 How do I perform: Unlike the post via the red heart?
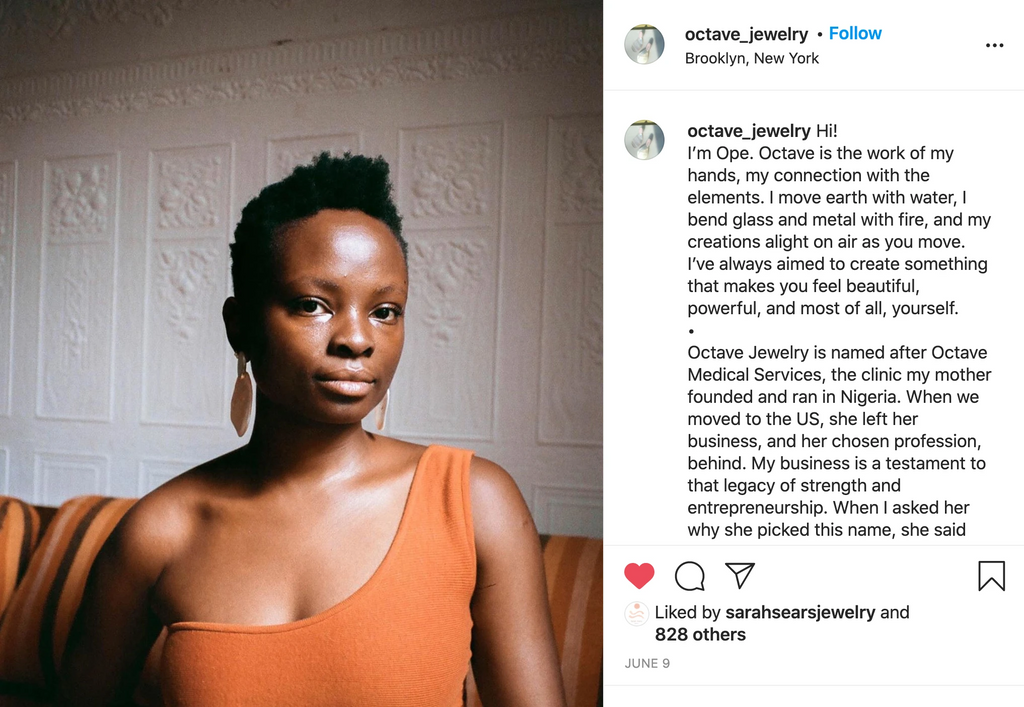[639, 576]
